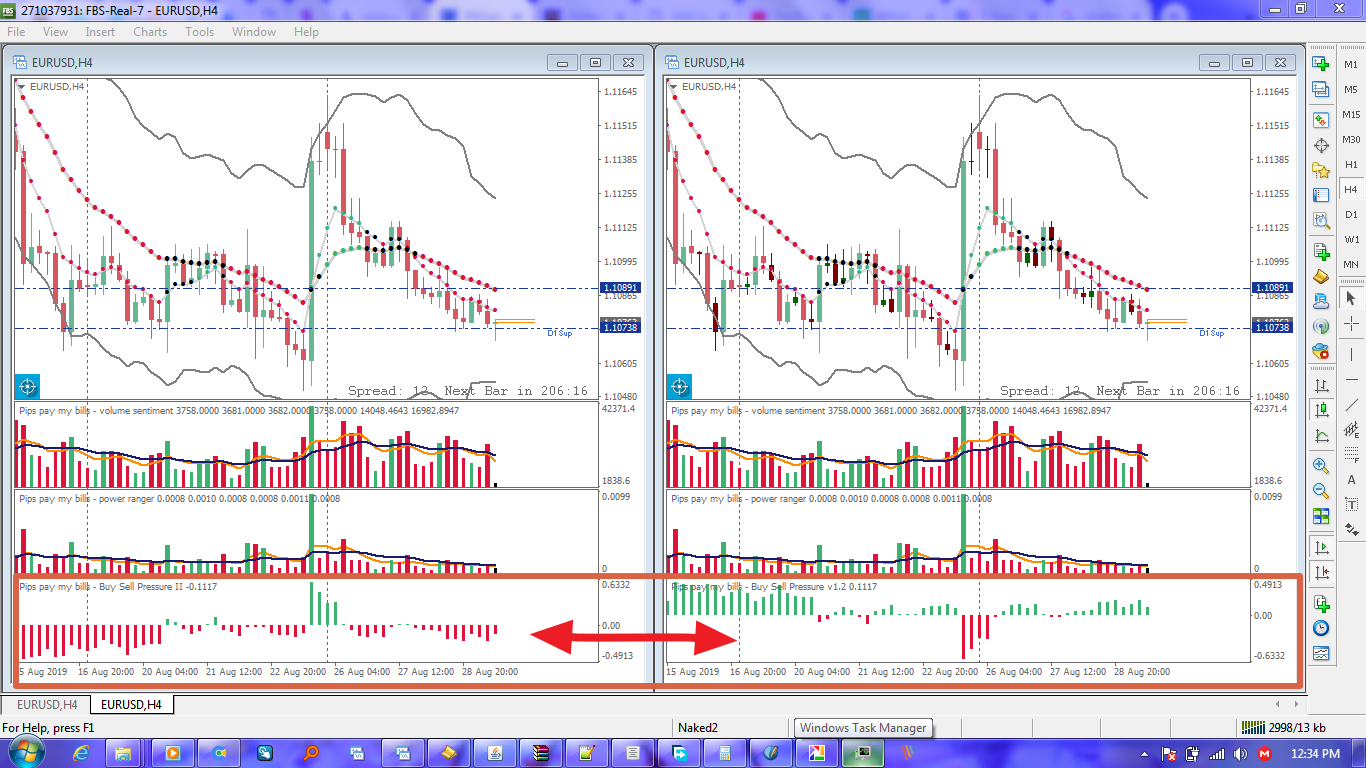Expand right chart's EURUSD,H4 triangle

click(674, 86)
